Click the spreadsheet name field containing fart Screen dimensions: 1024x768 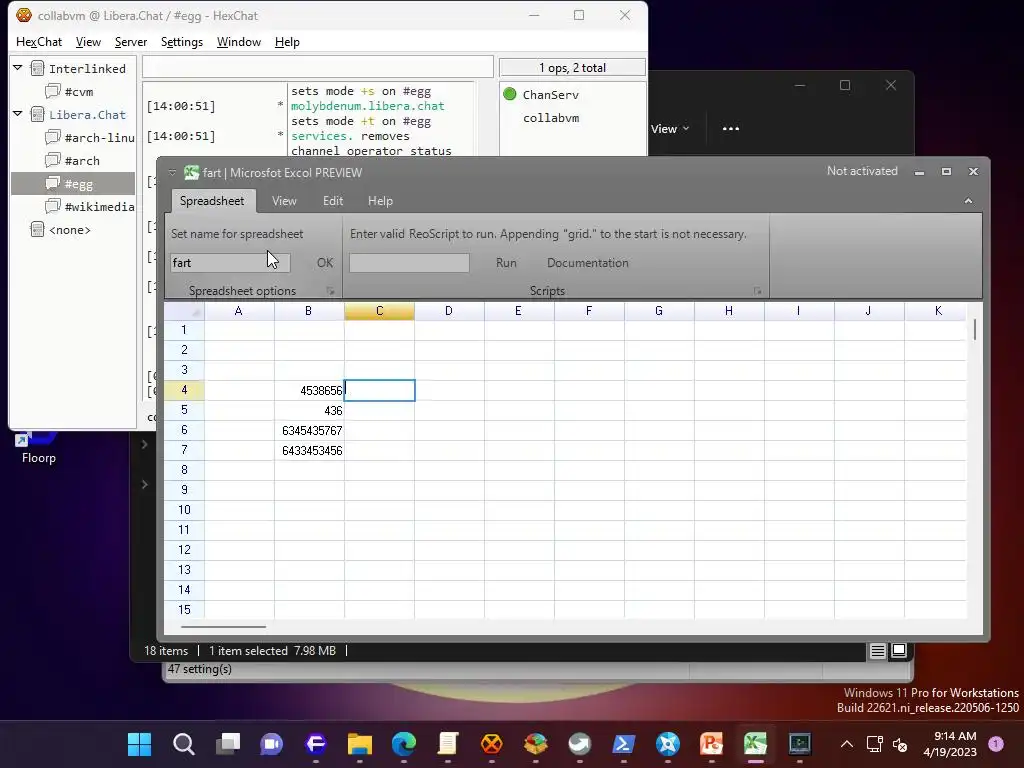(x=230, y=263)
